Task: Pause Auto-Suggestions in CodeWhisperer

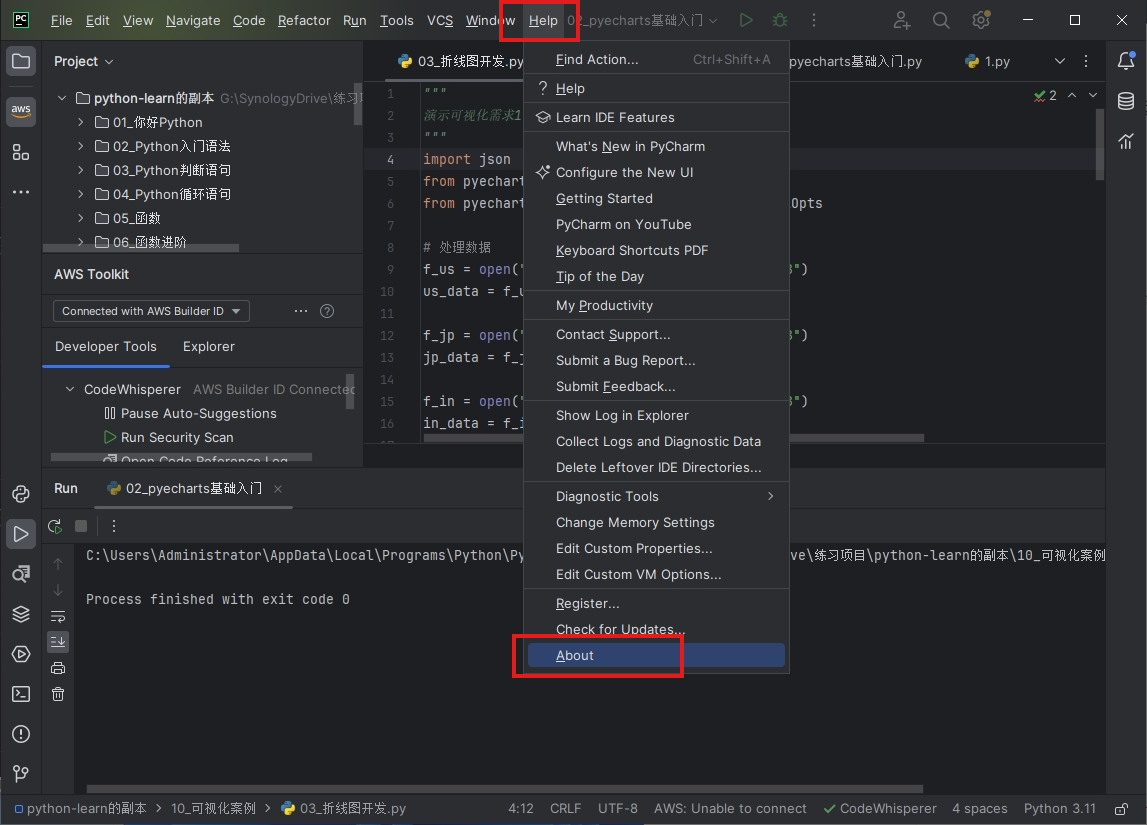Action: [x=198, y=413]
